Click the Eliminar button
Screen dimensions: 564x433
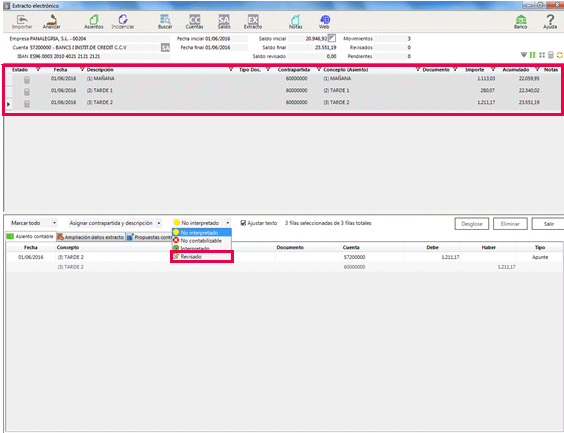click(x=510, y=224)
